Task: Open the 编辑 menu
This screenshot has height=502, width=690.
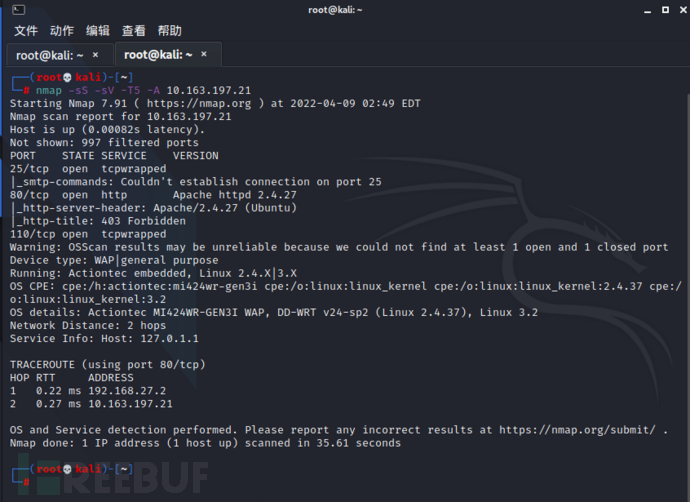Action: coord(98,30)
